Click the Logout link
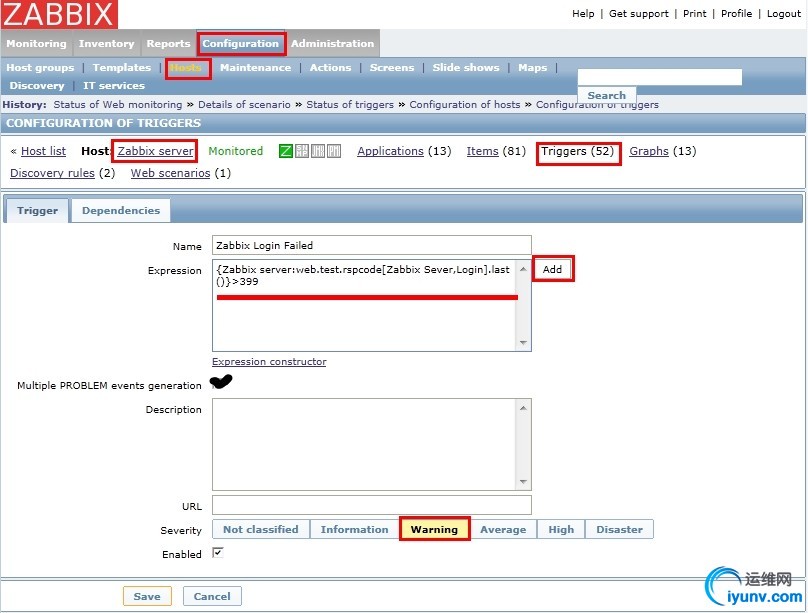Viewport: 808px width, 613px height. tap(784, 14)
